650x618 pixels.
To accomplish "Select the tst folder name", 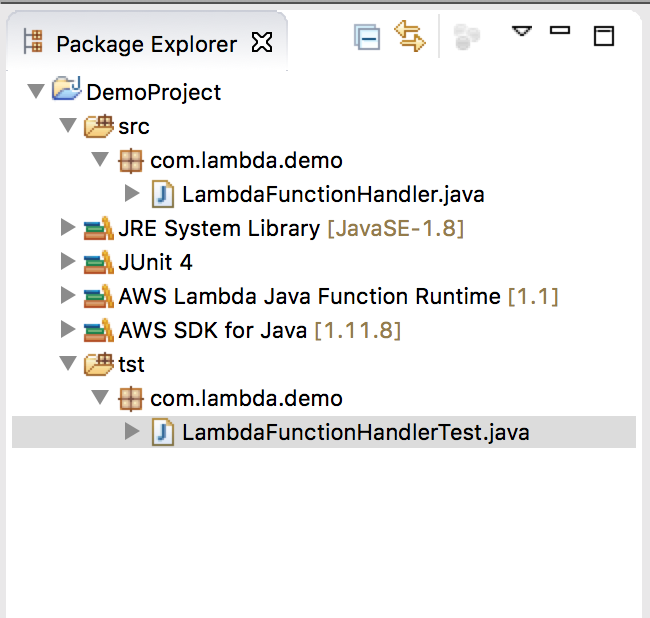I will click(131, 365).
